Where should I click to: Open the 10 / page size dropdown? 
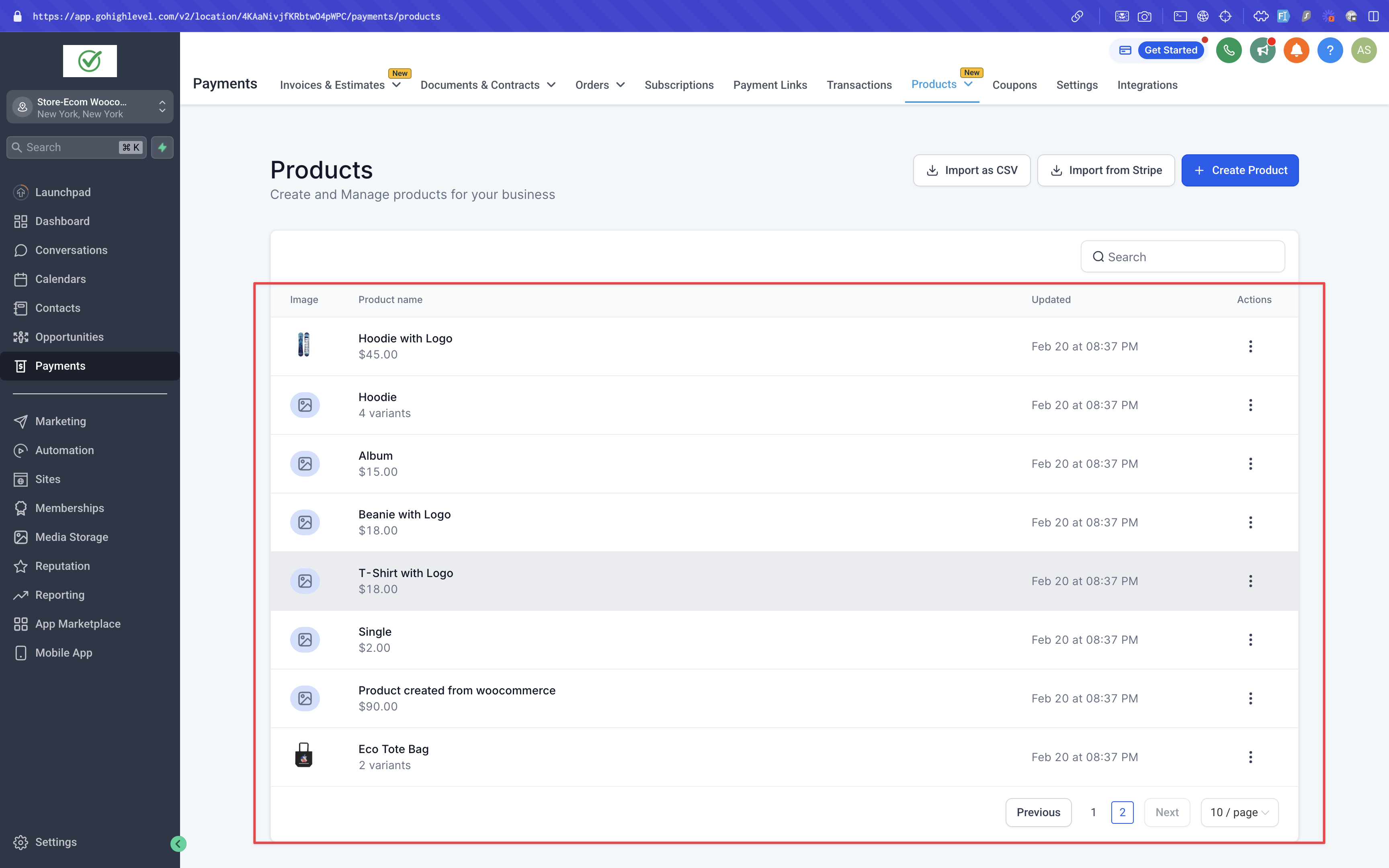click(x=1239, y=812)
